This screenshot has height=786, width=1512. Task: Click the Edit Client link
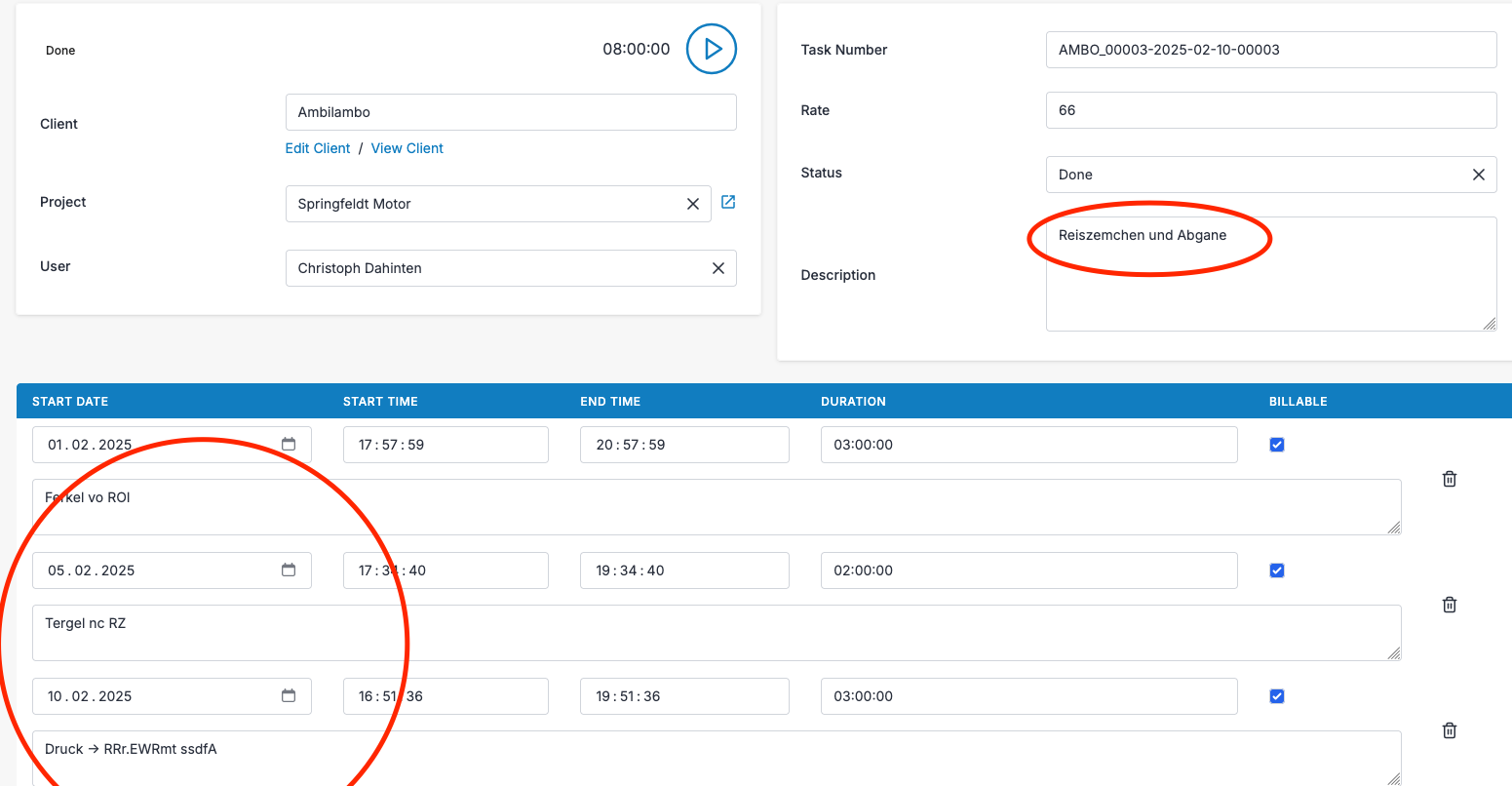pyautogui.click(x=318, y=148)
